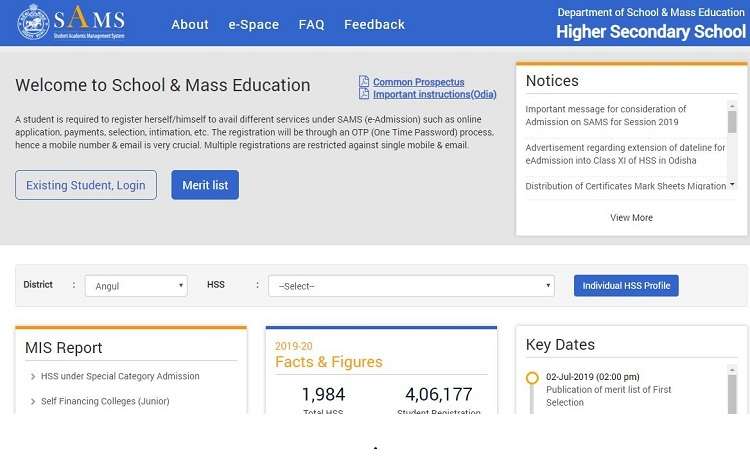750x459 pixels.
Task: Open notice about extension of dateline for eAdmission
Action: 625,154
